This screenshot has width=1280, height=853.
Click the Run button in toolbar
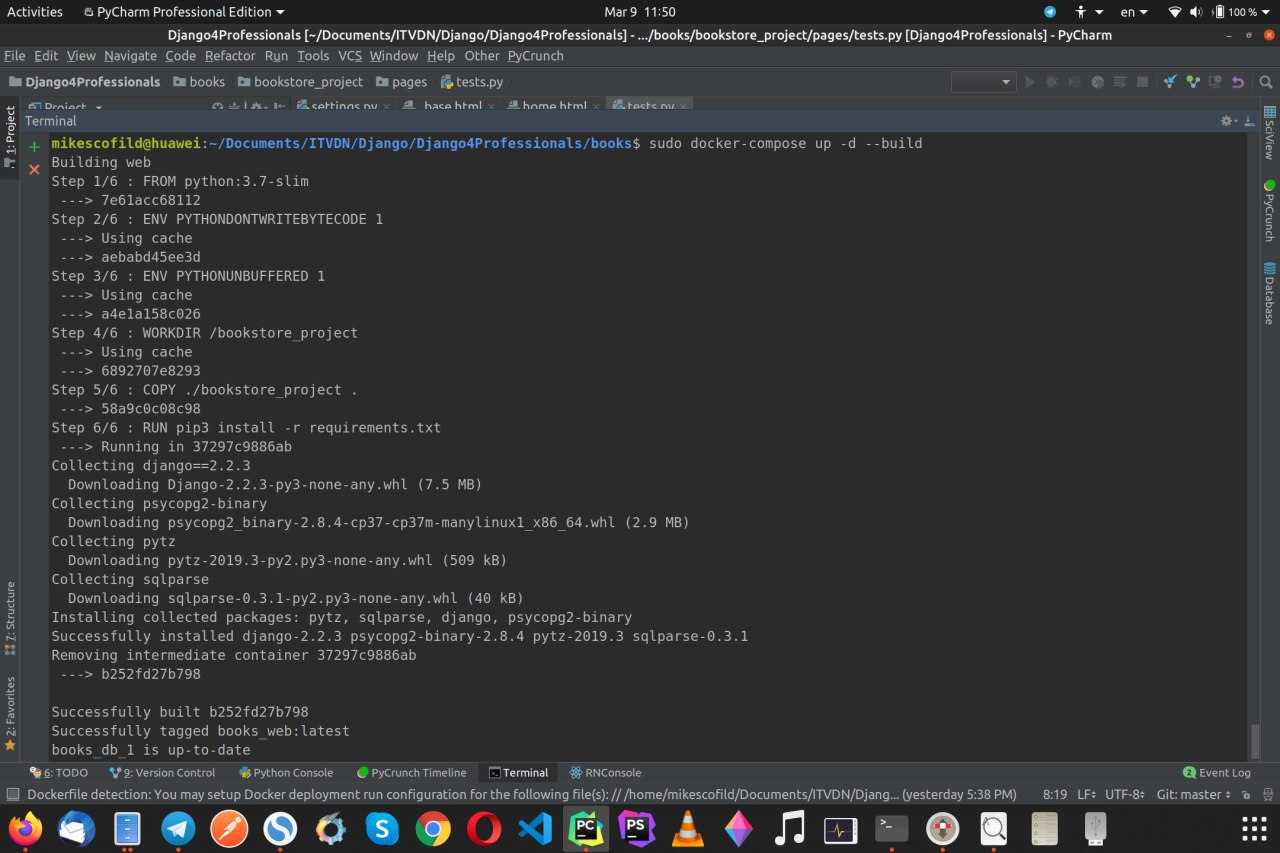[1030, 82]
